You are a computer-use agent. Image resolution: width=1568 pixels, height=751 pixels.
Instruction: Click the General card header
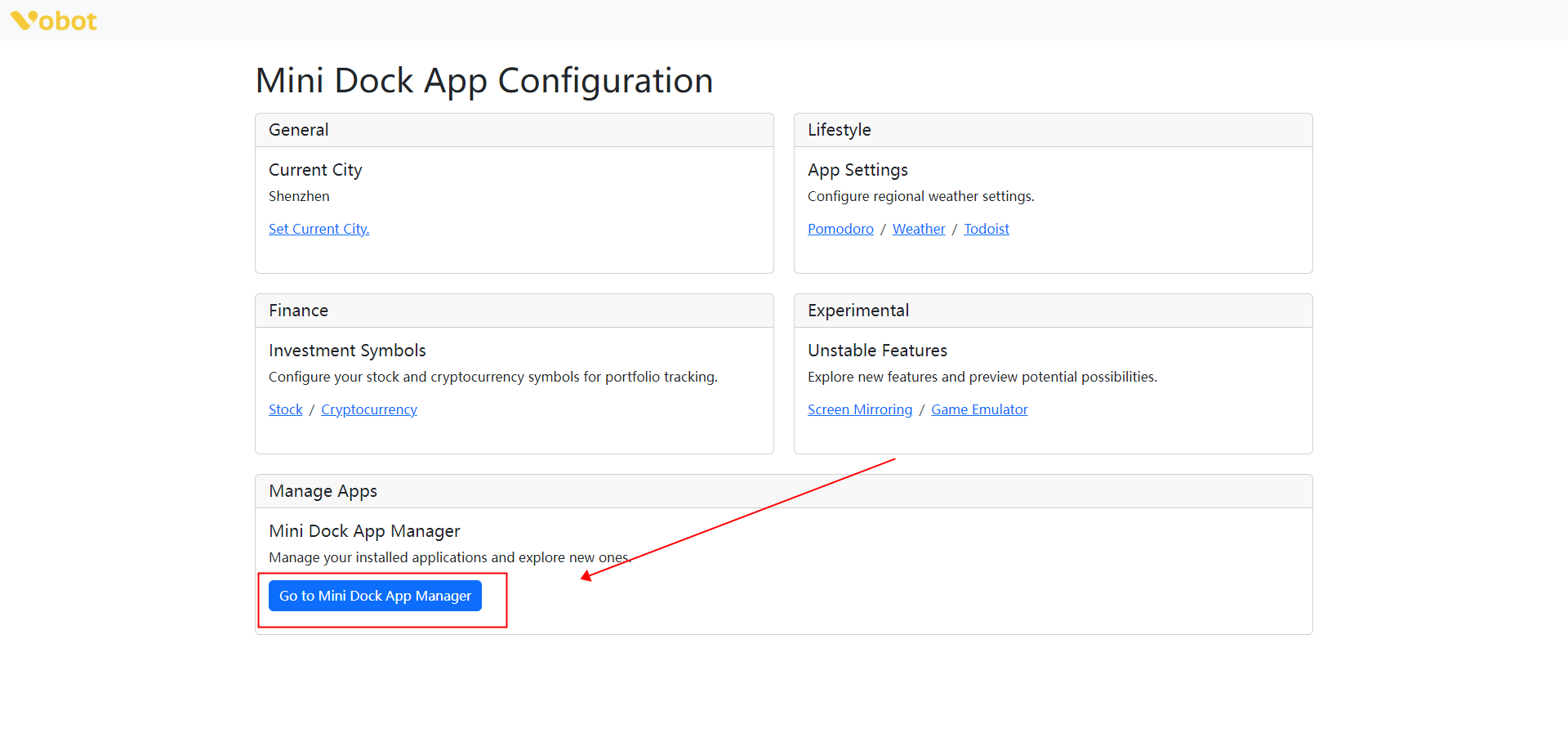[299, 130]
